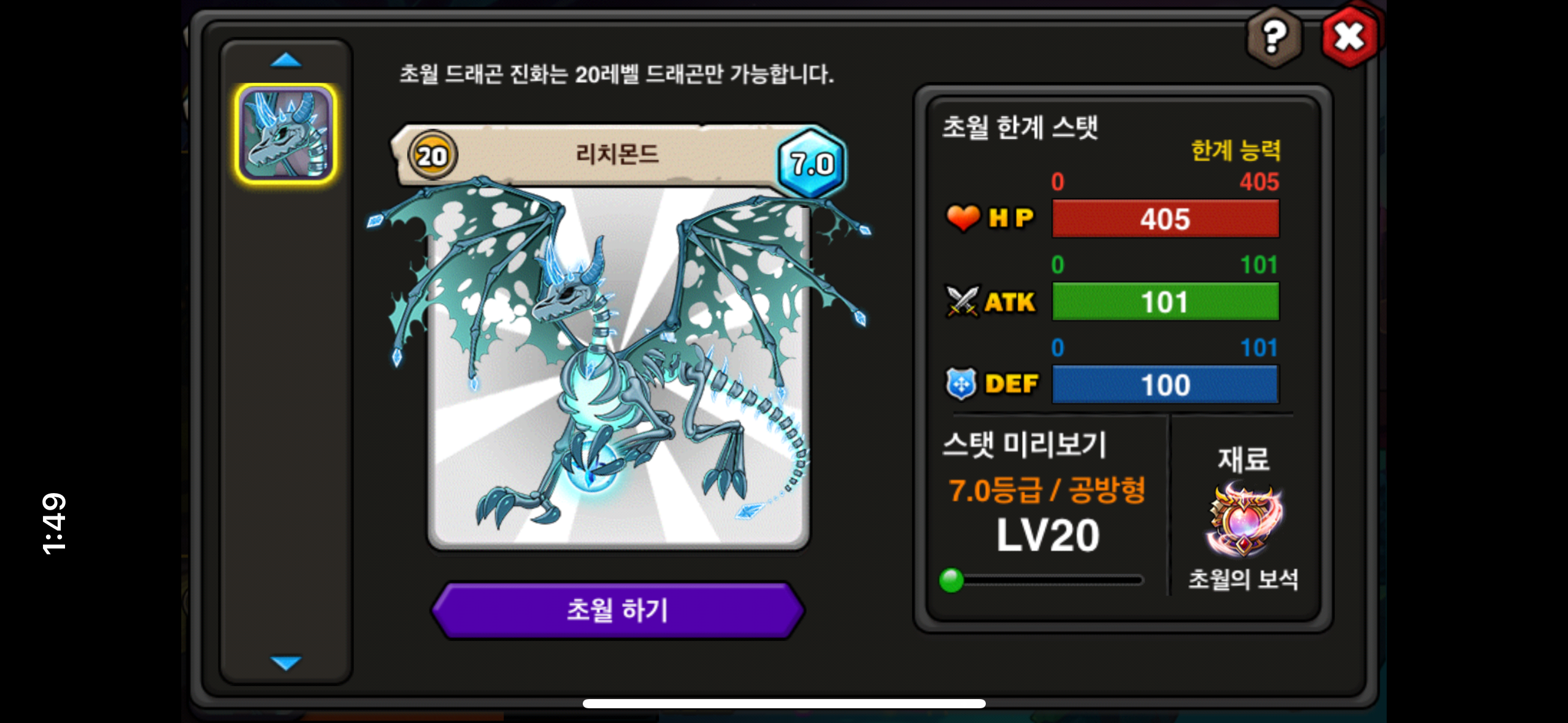Tap the level 20 gold badge

click(432, 156)
